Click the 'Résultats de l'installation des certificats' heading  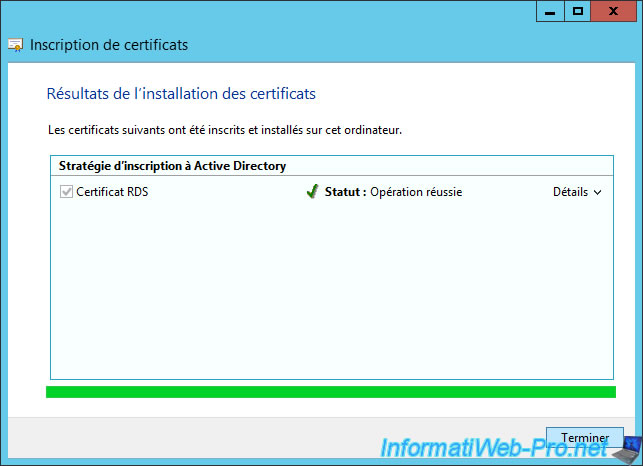pos(181,94)
